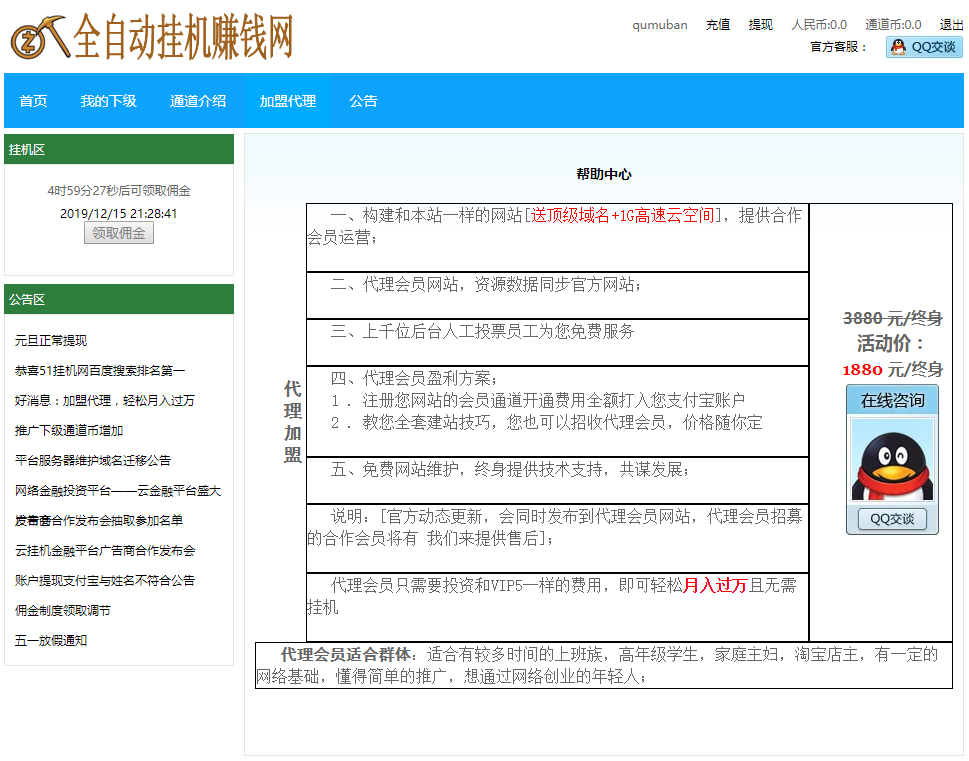
Task: Click the 3880 元/终身 strikethrough price
Action: (x=892, y=318)
